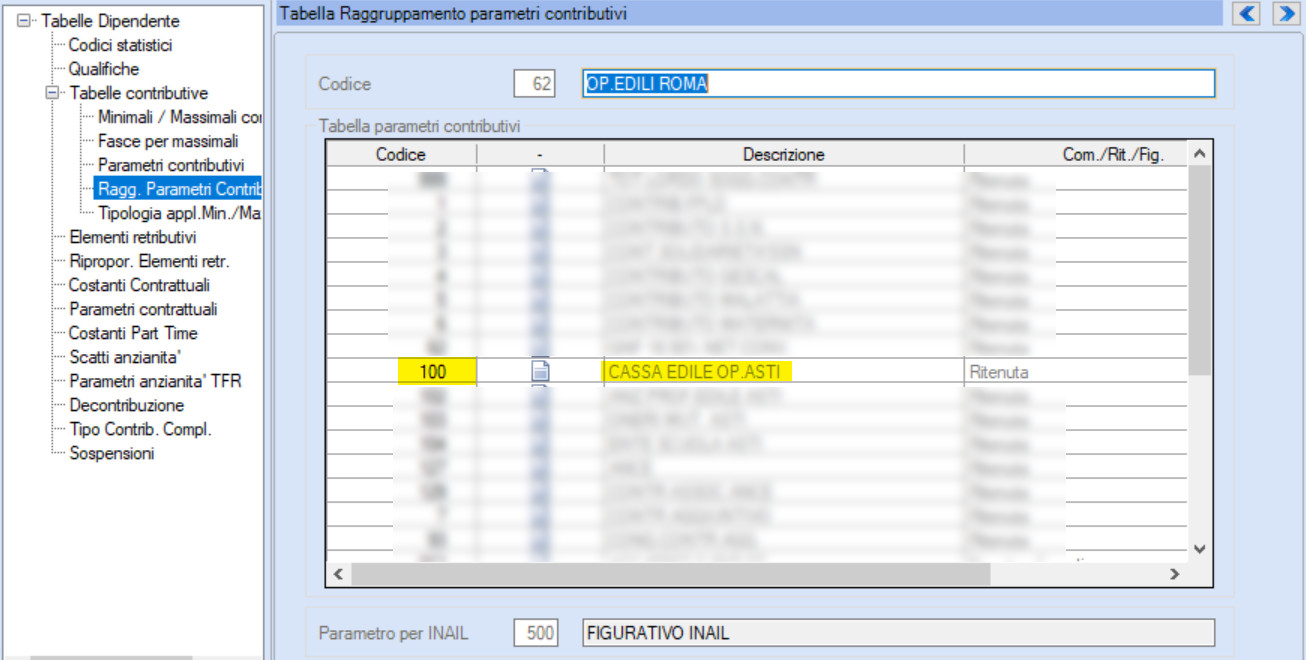Sort by the Codice column header
The image size is (1306, 660).
401,154
